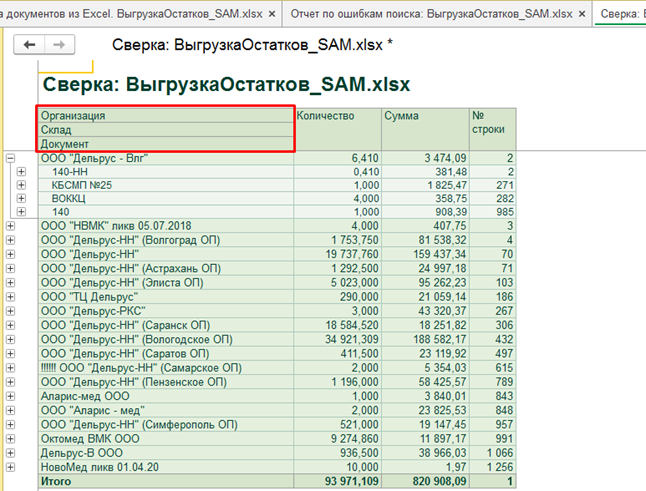Expand the 140-НН warehouse row
The height and width of the screenshot is (491, 646).
21,172
